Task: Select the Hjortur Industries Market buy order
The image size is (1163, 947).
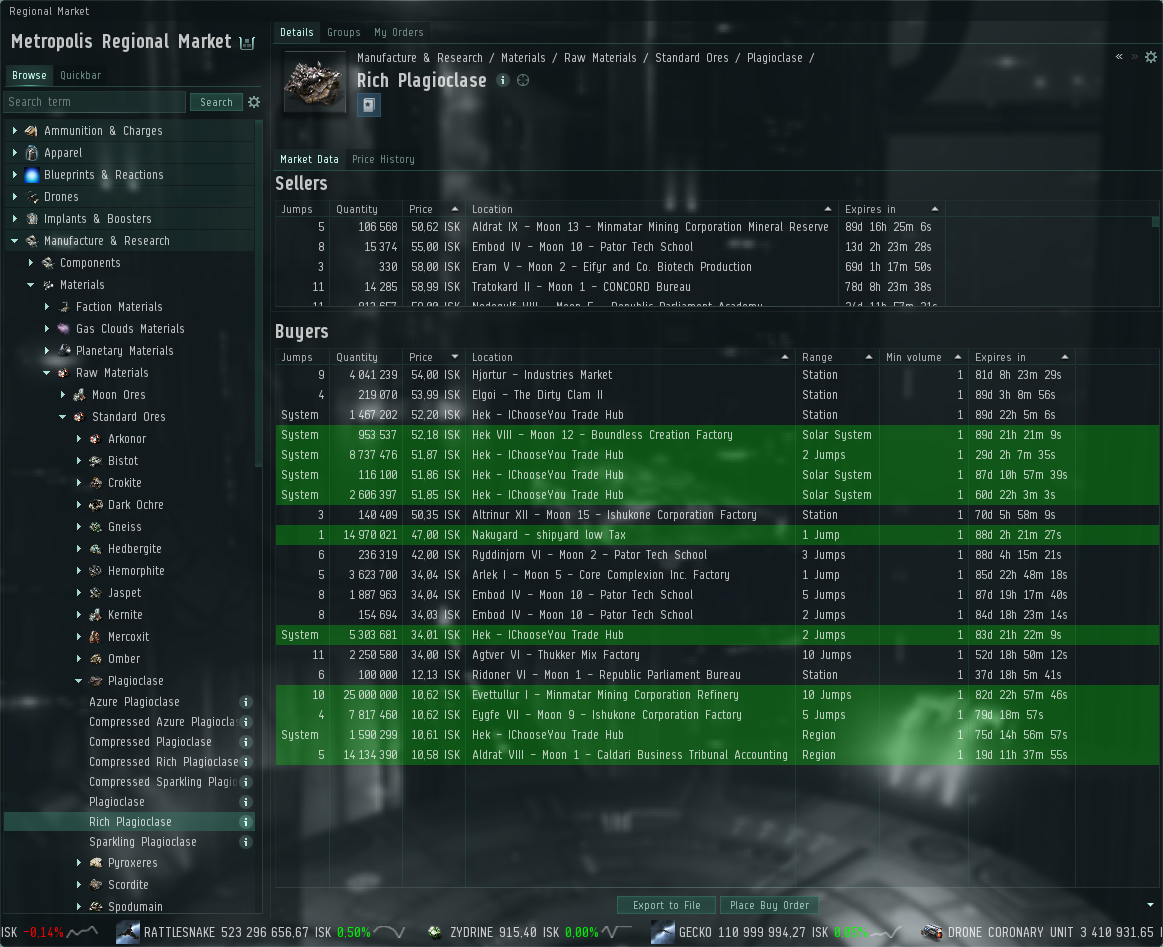Action: (x=716, y=375)
